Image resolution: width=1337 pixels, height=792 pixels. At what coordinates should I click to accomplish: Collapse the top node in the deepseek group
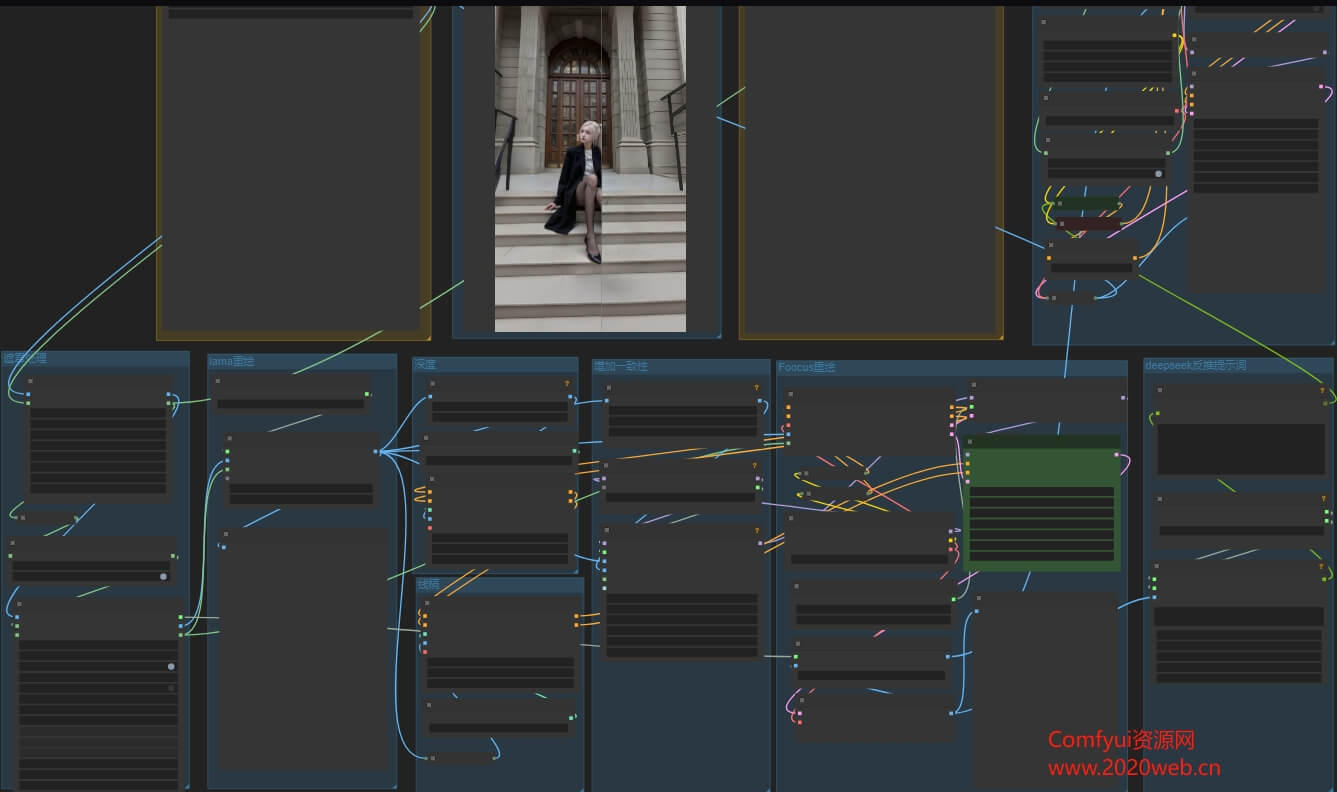(1159, 390)
